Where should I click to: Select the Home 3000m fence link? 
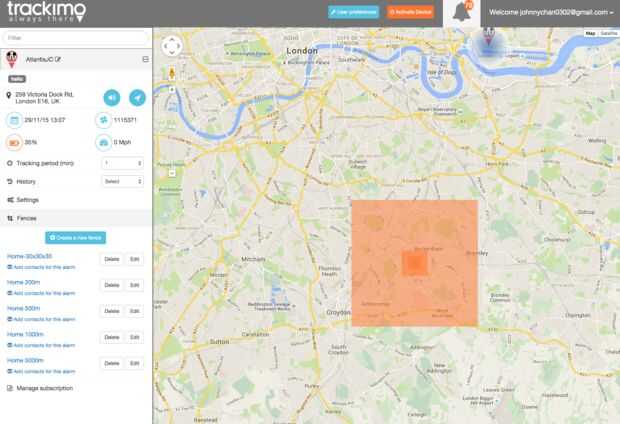point(25,361)
